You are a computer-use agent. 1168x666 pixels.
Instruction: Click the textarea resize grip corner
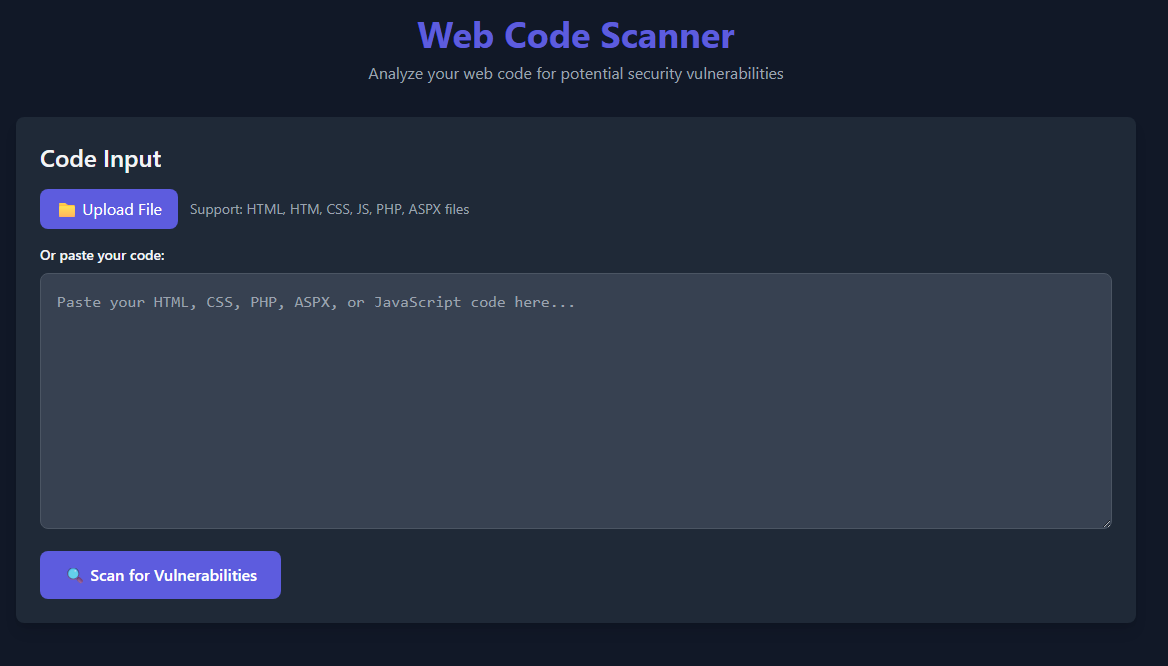1106,521
